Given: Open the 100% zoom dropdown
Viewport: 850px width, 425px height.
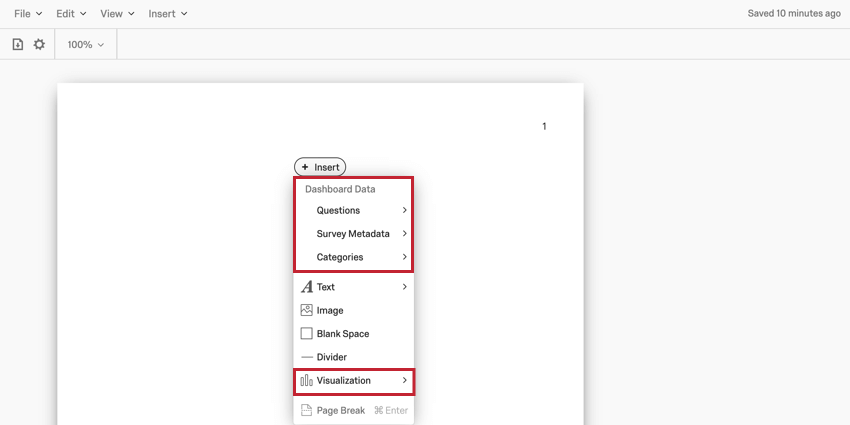Looking at the screenshot, I should click(85, 45).
